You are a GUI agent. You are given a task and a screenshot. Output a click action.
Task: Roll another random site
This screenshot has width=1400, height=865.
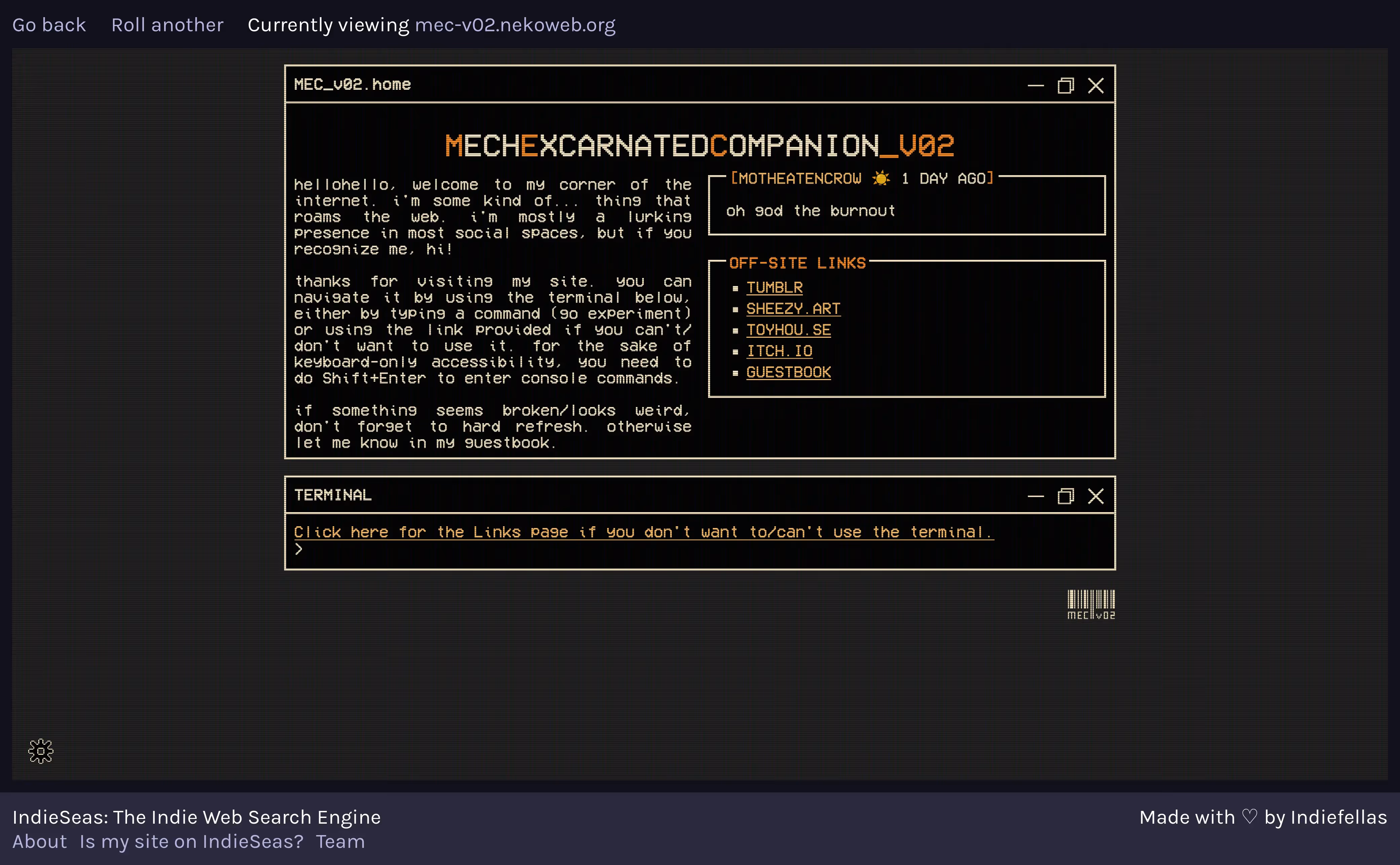167,25
